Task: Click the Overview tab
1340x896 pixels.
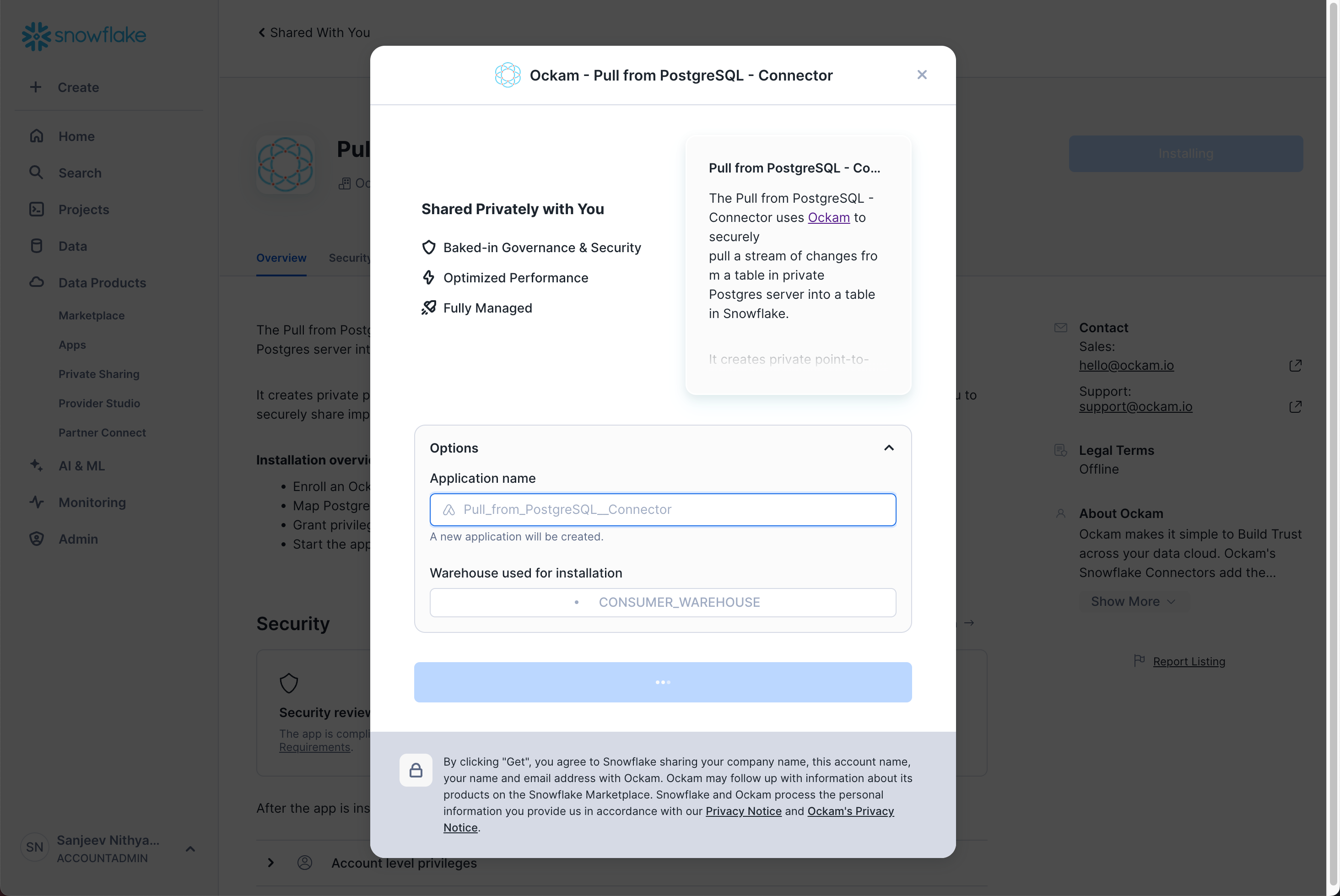Action: pos(281,258)
